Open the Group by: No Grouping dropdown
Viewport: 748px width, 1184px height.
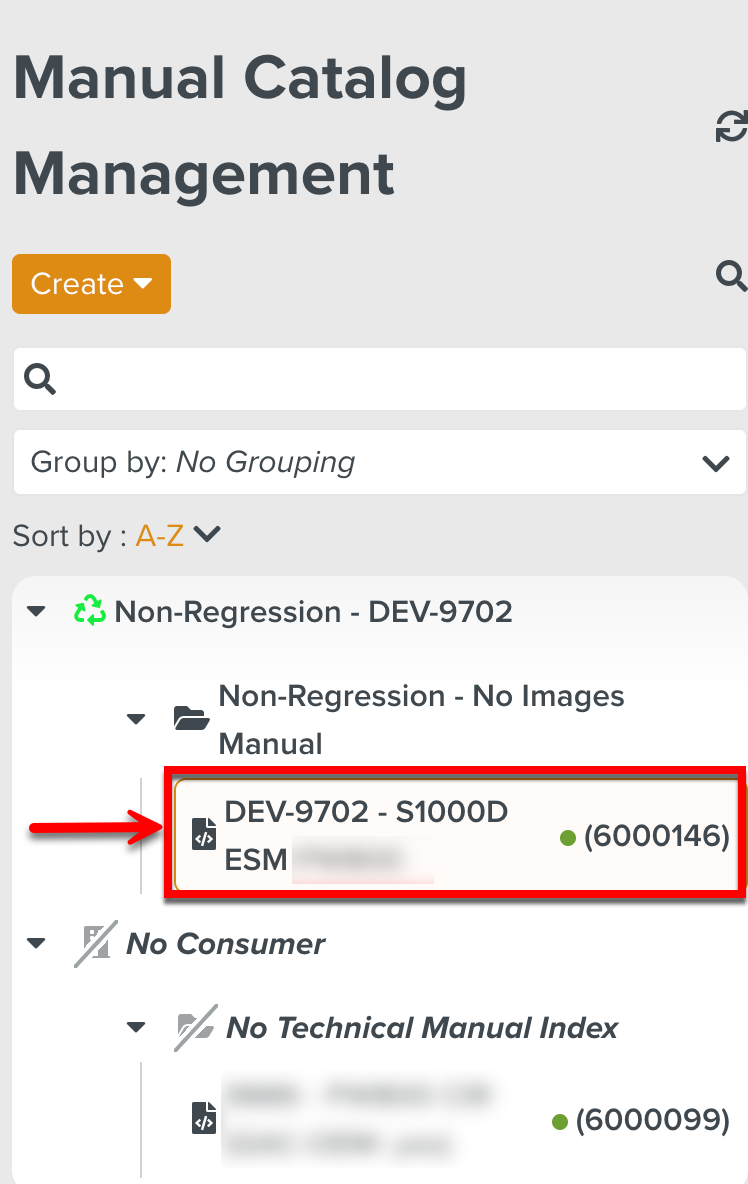tap(379, 462)
